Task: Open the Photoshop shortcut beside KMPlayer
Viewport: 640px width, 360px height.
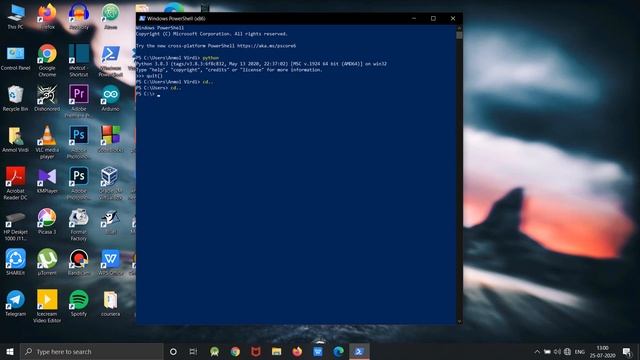Action: [x=79, y=183]
